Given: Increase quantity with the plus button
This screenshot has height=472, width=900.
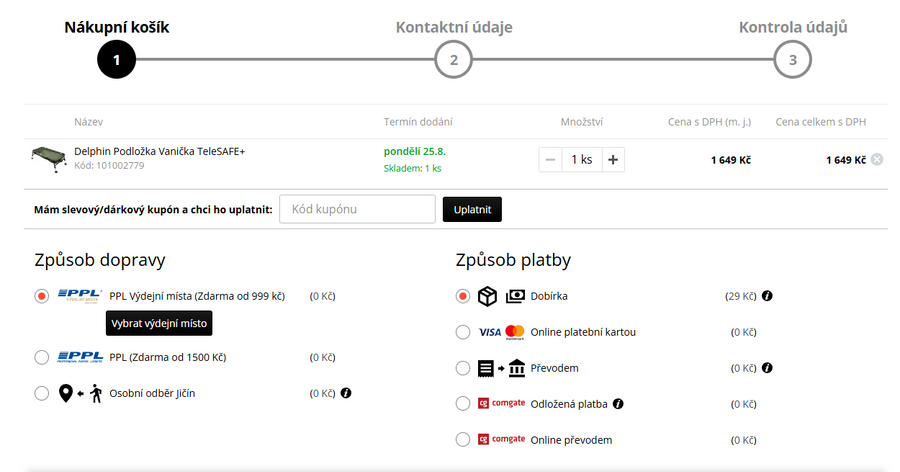Looking at the screenshot, I should [x=613, y=159].
